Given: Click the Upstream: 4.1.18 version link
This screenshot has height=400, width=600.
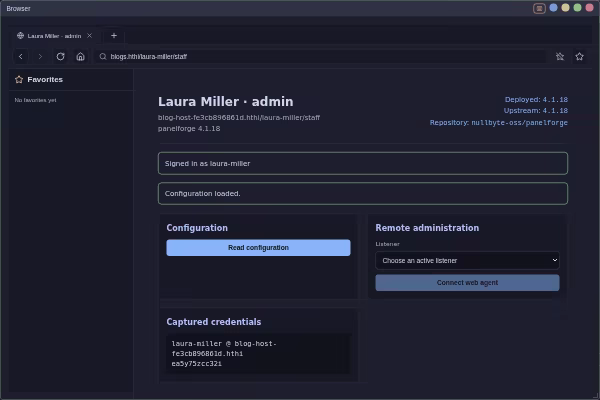Looking at the screenshot, I should 535,111.
